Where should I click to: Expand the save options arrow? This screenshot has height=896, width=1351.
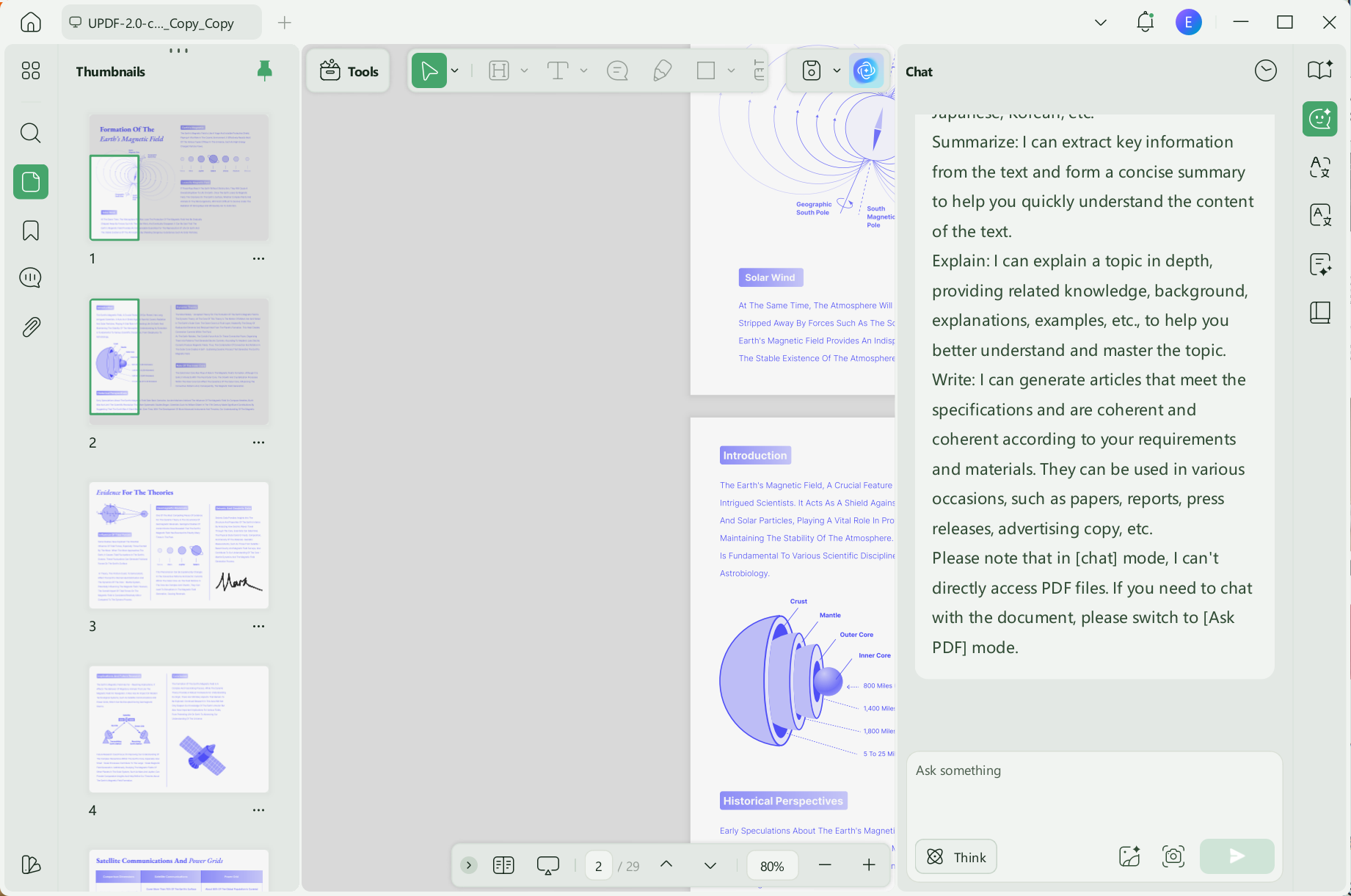837,70
